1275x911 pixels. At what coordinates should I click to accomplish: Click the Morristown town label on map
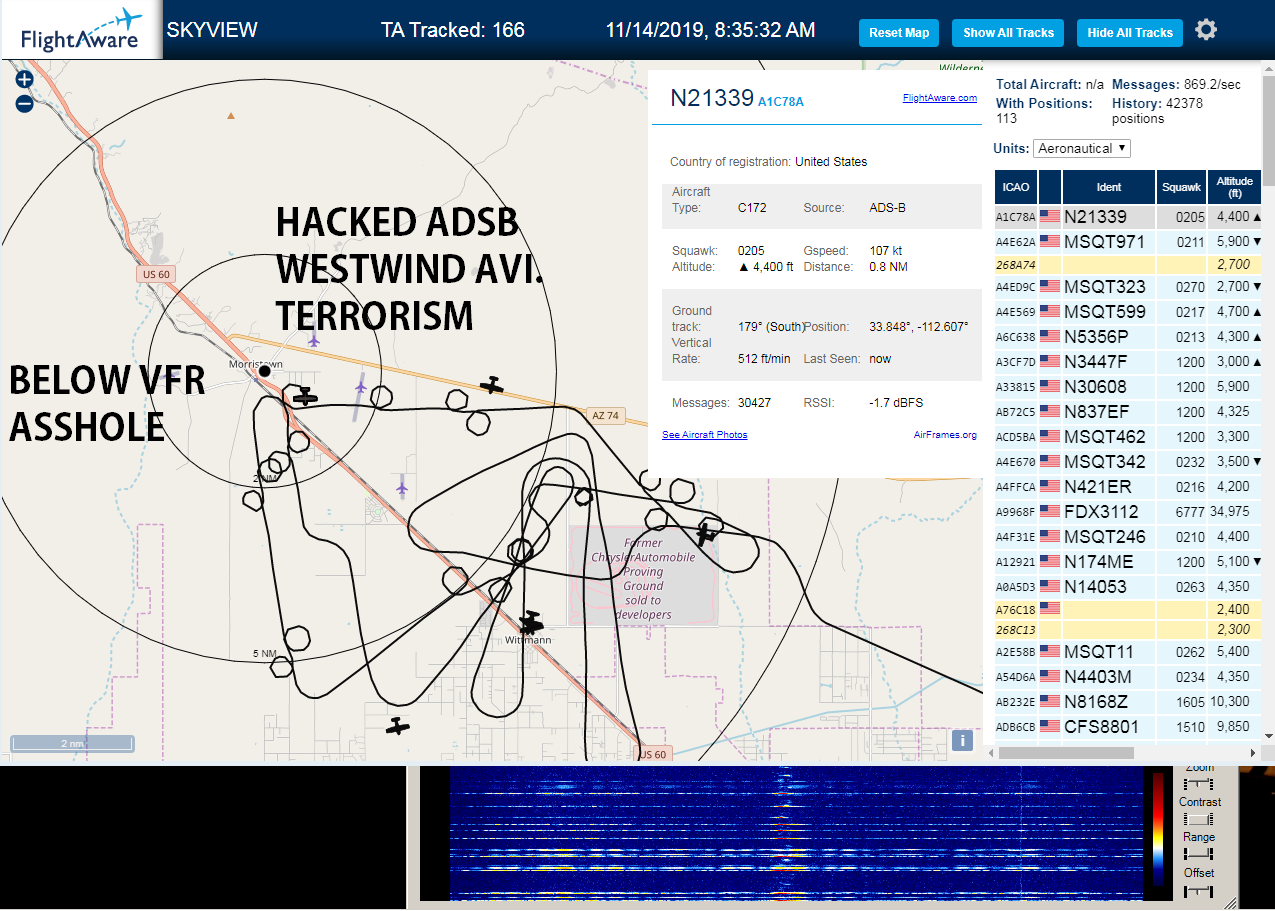coord(255,364)
